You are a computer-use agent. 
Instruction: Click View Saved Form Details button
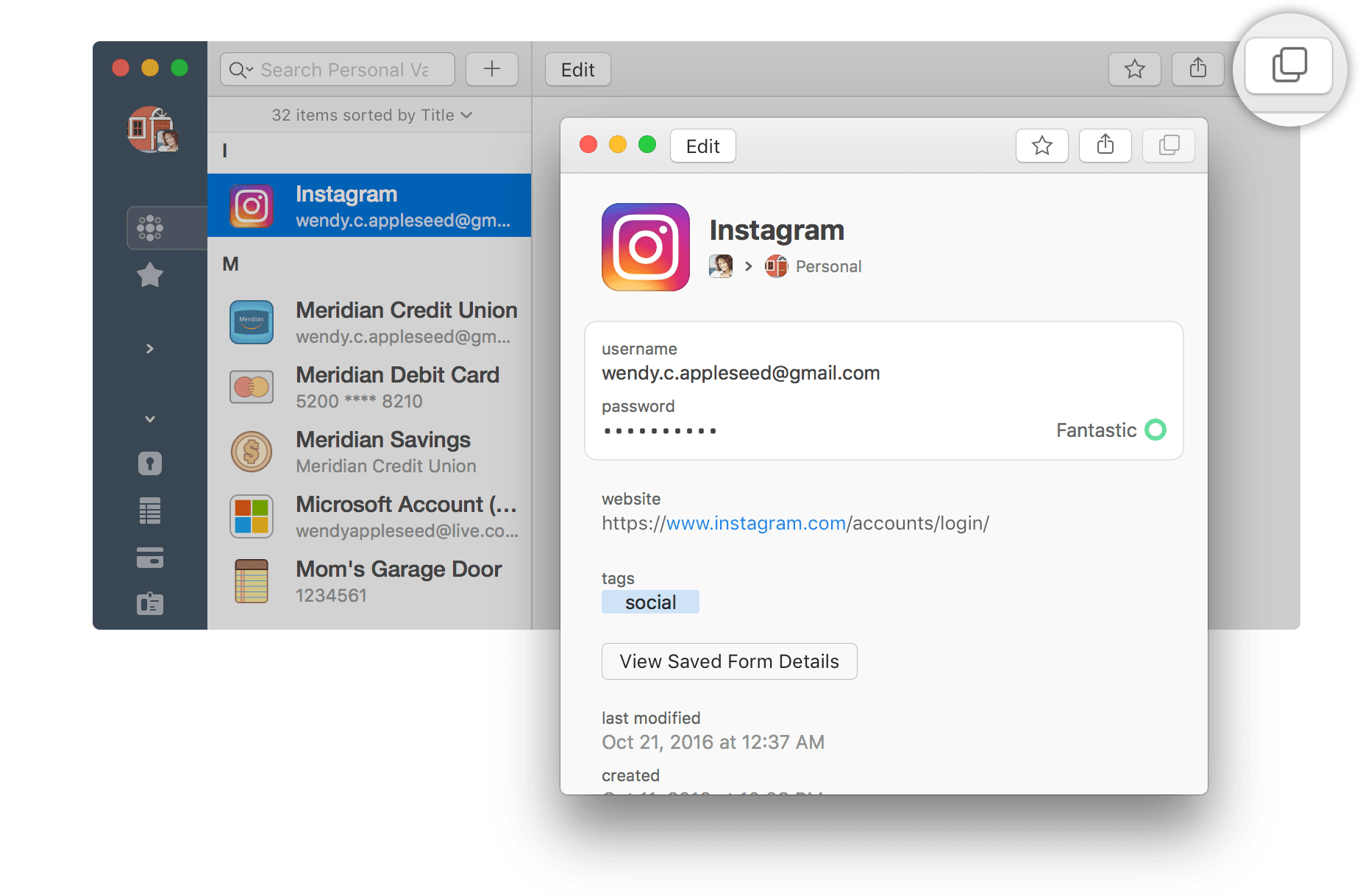pos(730,661)
